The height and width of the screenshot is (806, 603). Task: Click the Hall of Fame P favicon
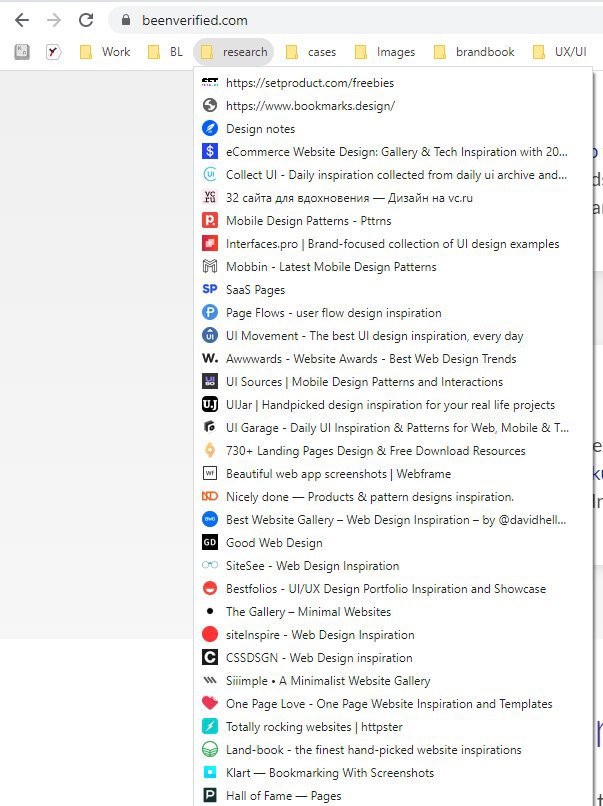click(x=210, y=796)
